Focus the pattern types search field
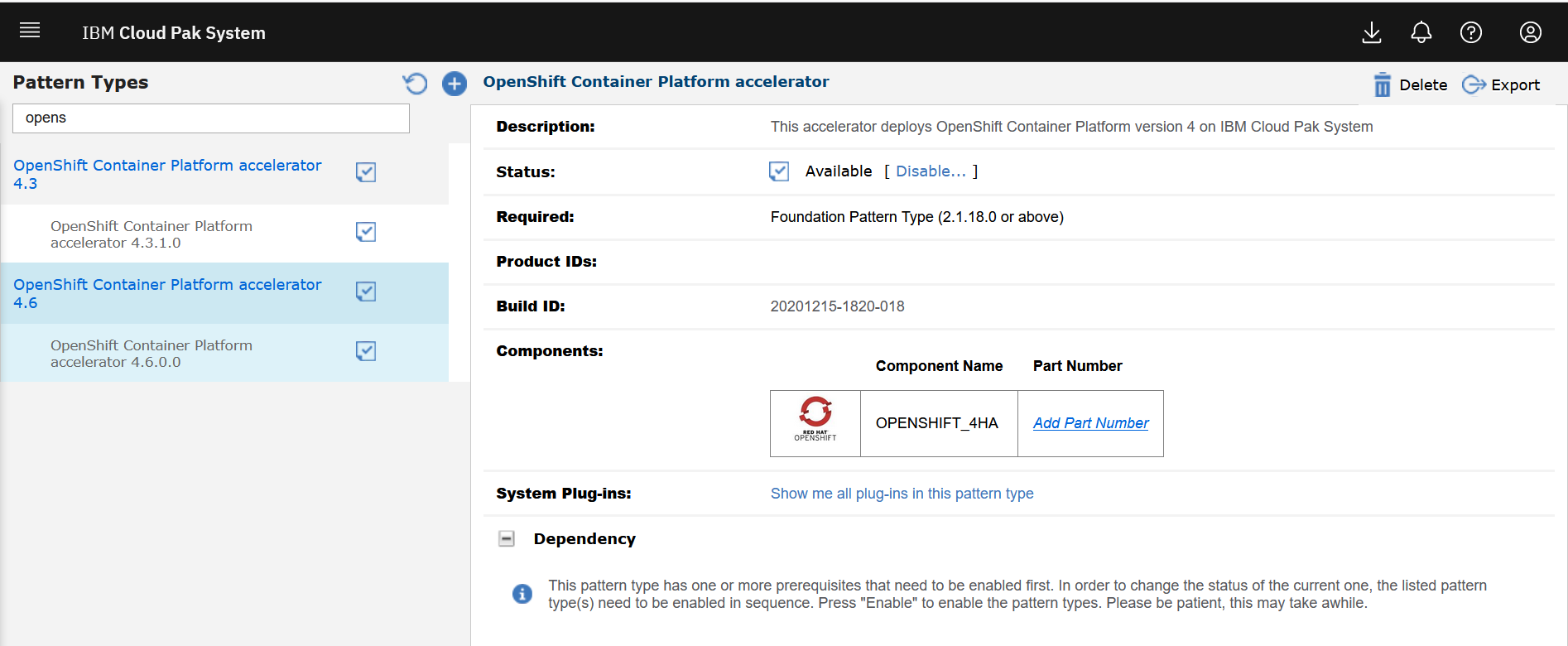 point(211,118)
